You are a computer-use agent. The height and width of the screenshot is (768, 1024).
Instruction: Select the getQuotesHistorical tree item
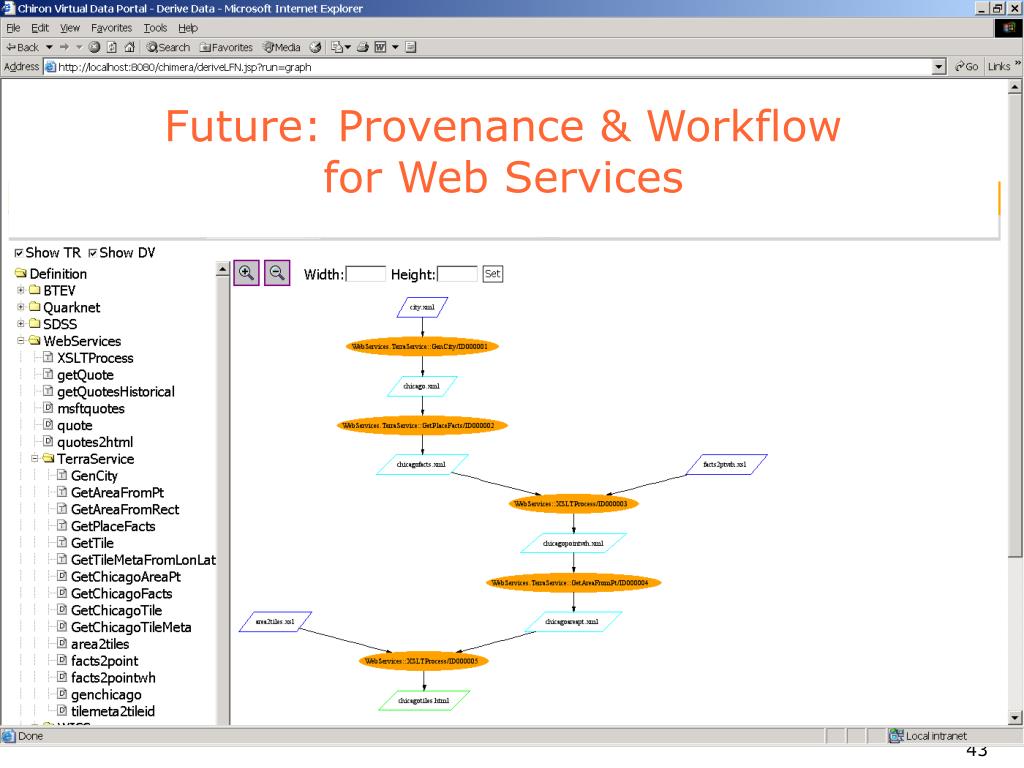click(116, 391)
